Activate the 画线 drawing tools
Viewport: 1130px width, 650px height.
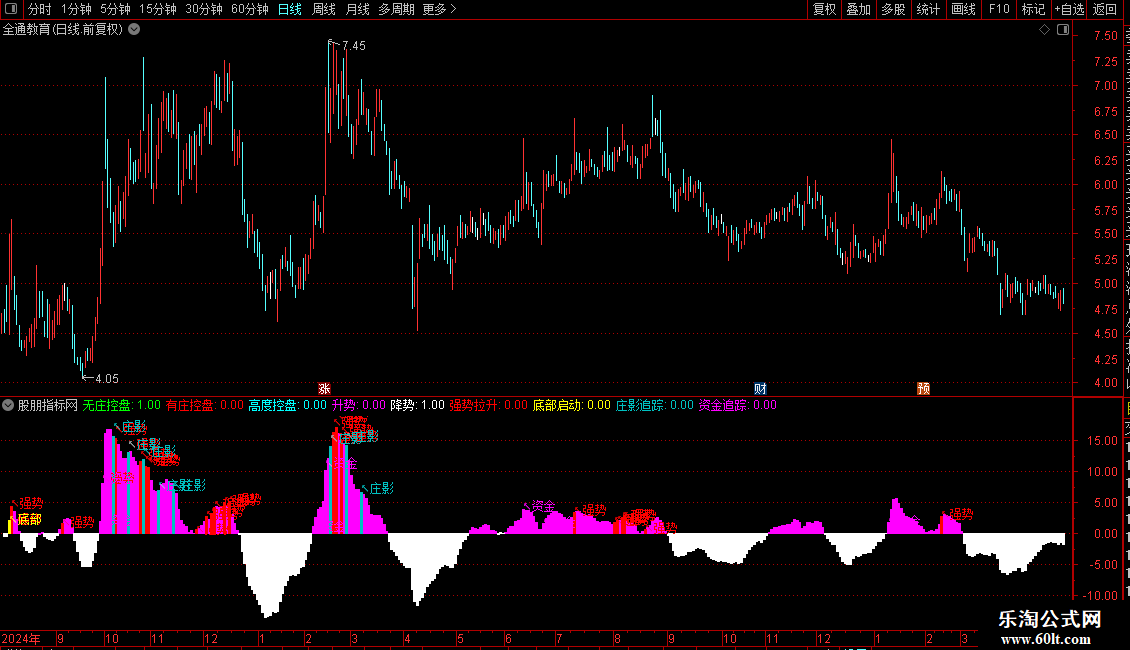(964, 9)
